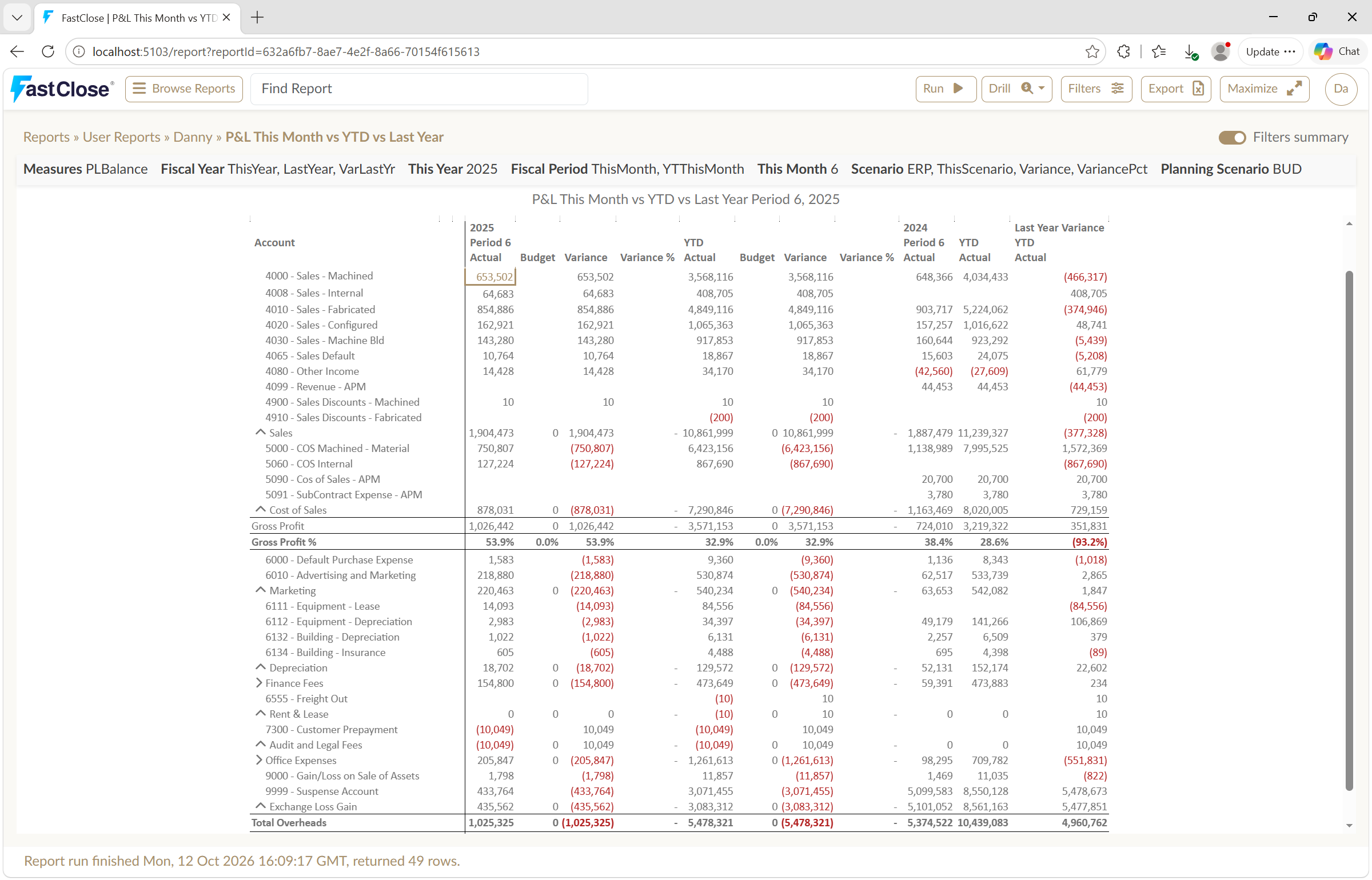This screenshot has height=880, width=1372.
Task: Open the browser profile avatar
Action: pos(1221,51)
